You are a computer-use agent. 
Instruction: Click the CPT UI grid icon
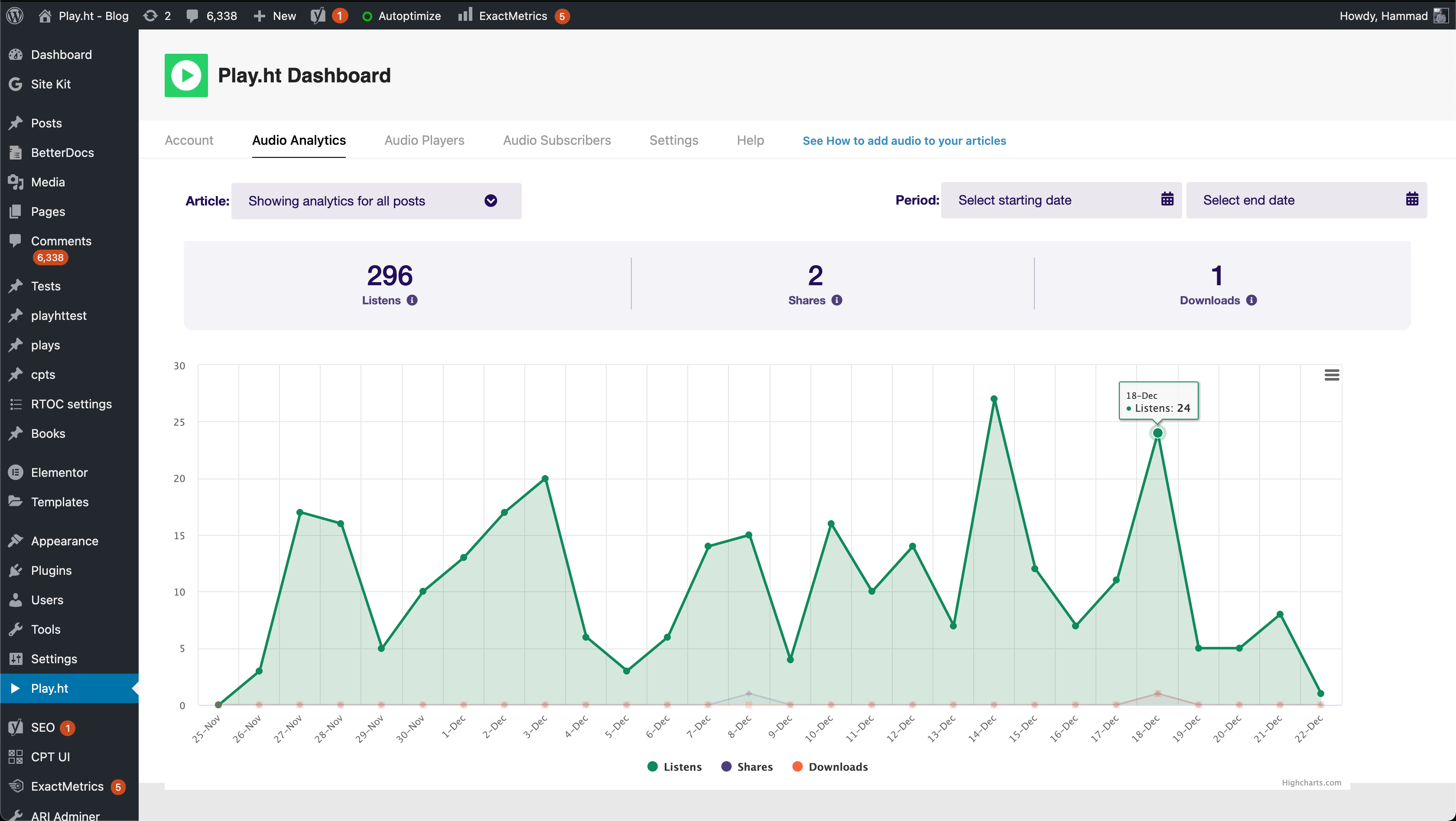point(16,756)
